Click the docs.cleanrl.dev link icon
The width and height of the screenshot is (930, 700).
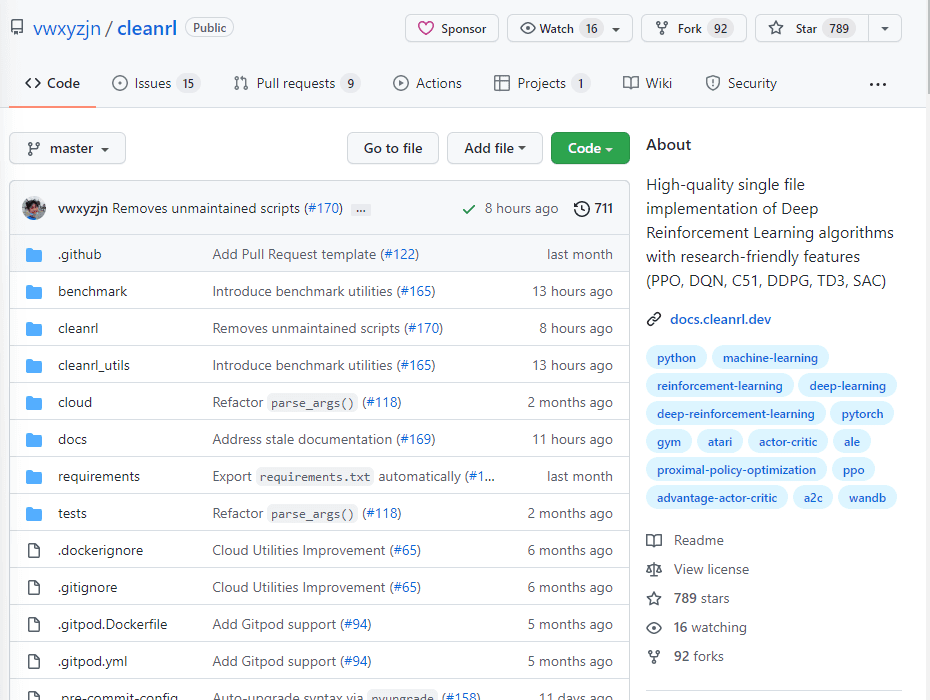(654, 319)
